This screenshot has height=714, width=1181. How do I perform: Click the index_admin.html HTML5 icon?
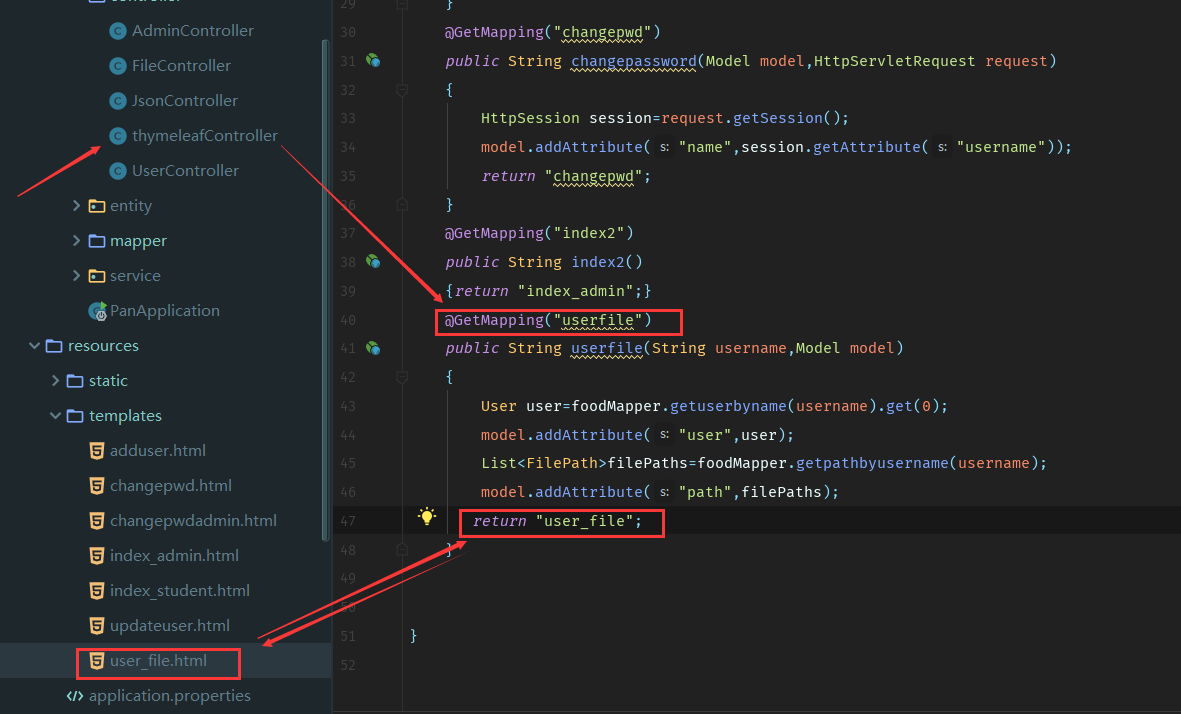click(96, 556)
